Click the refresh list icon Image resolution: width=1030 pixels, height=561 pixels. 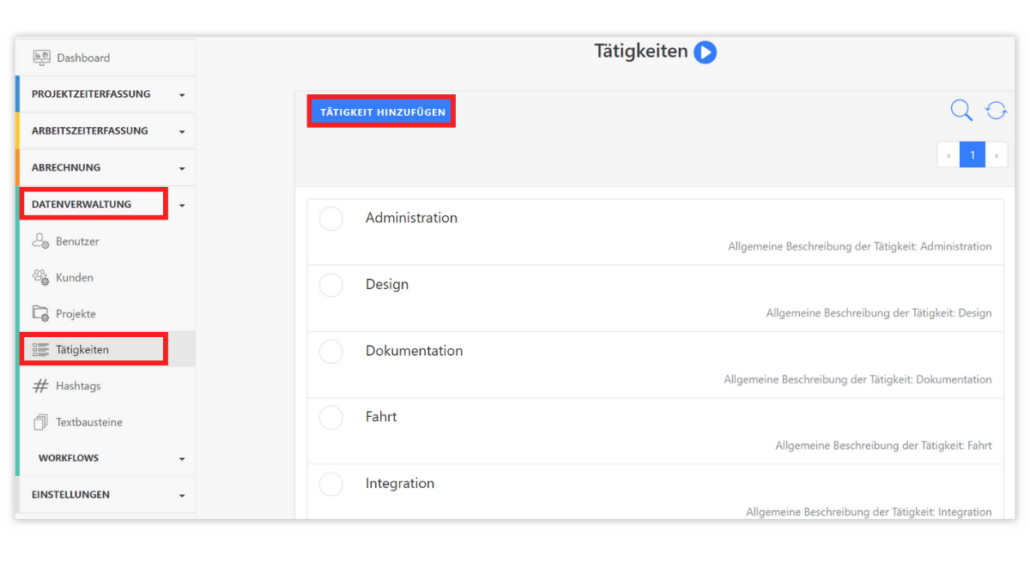coord(996,111)
